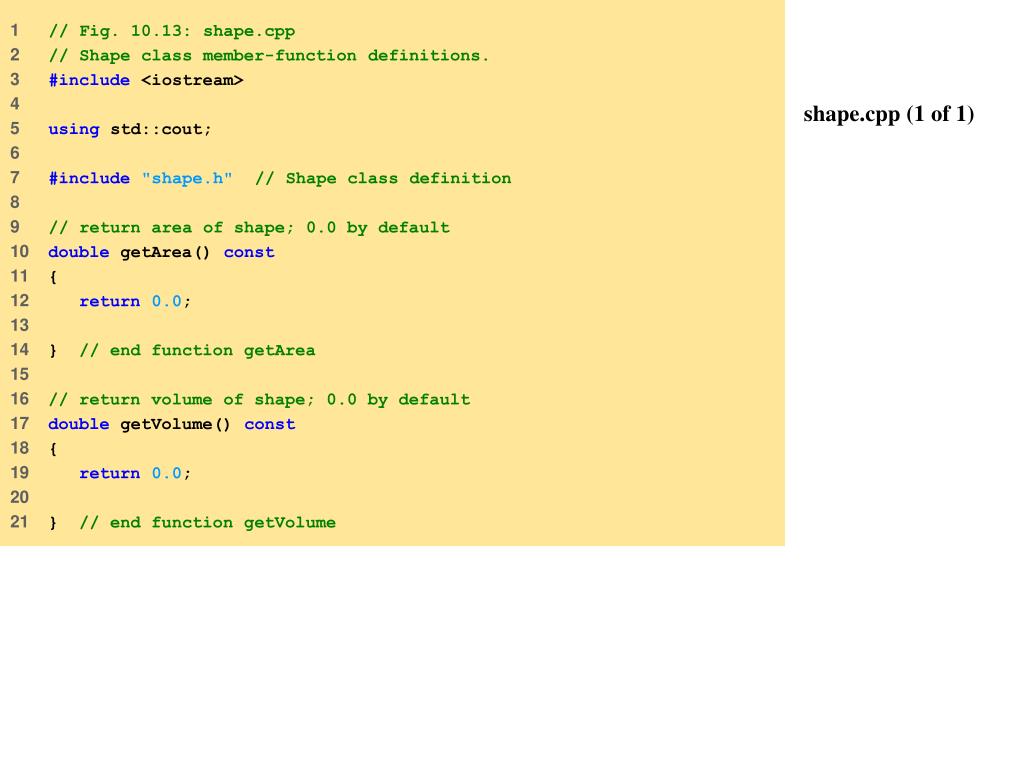The image size is (1024, 768).
Task: Click the opening brace on line 11
Action: (53, 277)
